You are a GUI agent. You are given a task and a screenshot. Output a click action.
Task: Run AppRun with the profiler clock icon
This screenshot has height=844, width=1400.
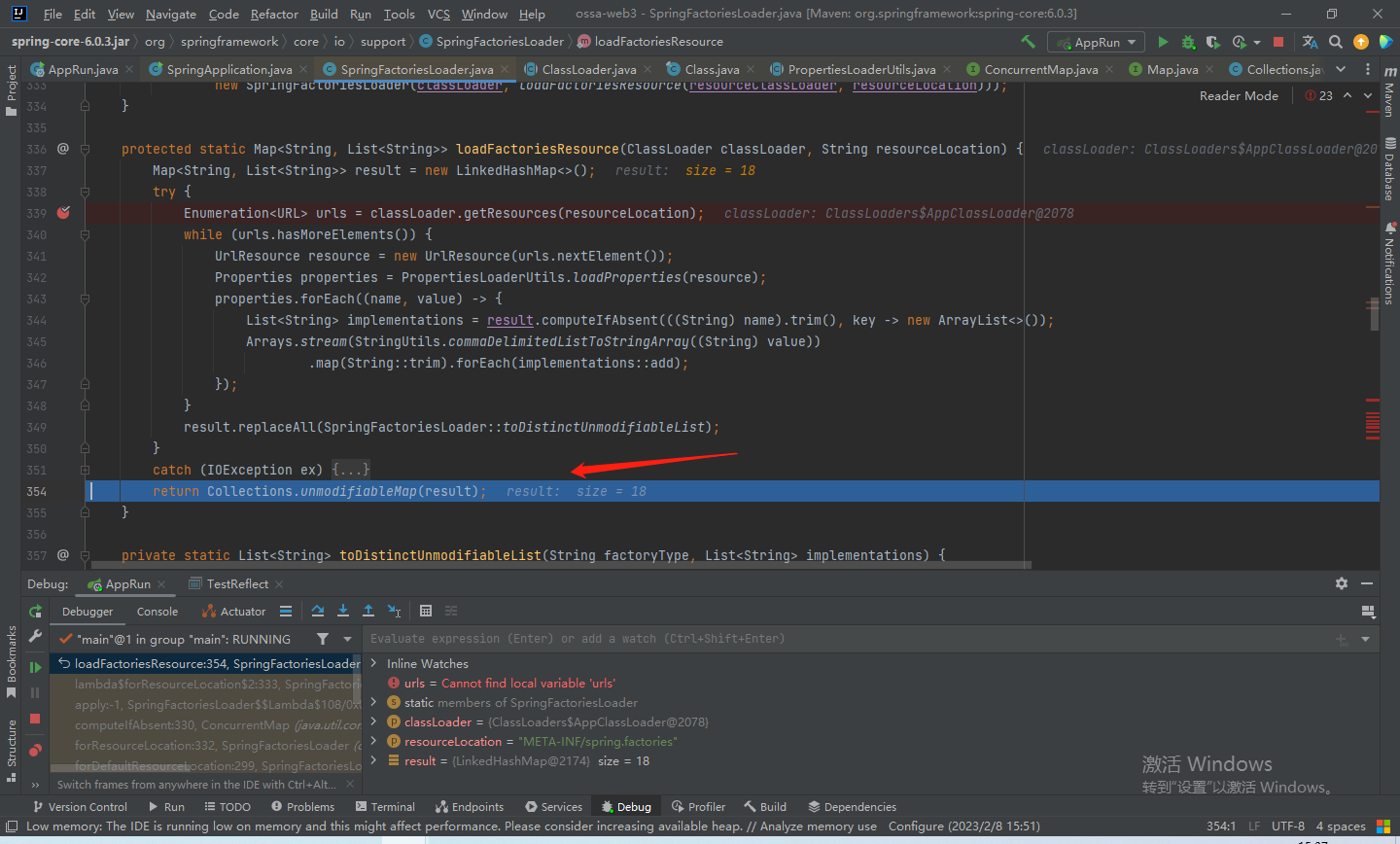(1239, 42)
